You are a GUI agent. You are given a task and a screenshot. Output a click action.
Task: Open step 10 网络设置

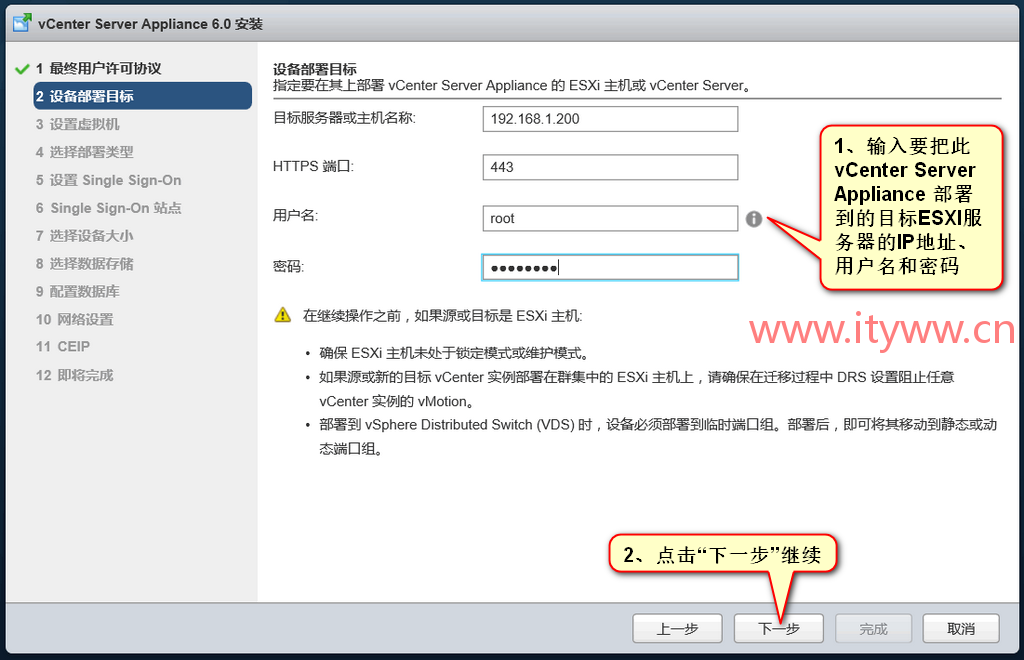point(74,319)
